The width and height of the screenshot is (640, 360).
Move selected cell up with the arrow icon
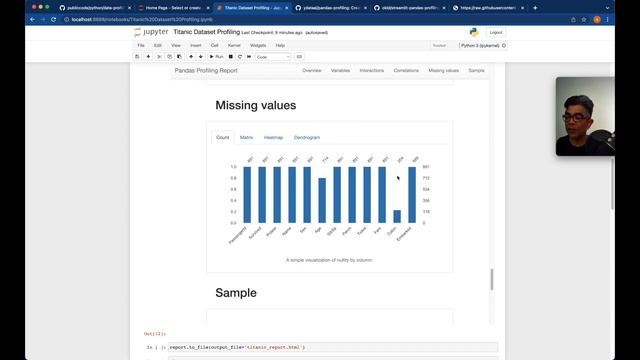point(191,57)
